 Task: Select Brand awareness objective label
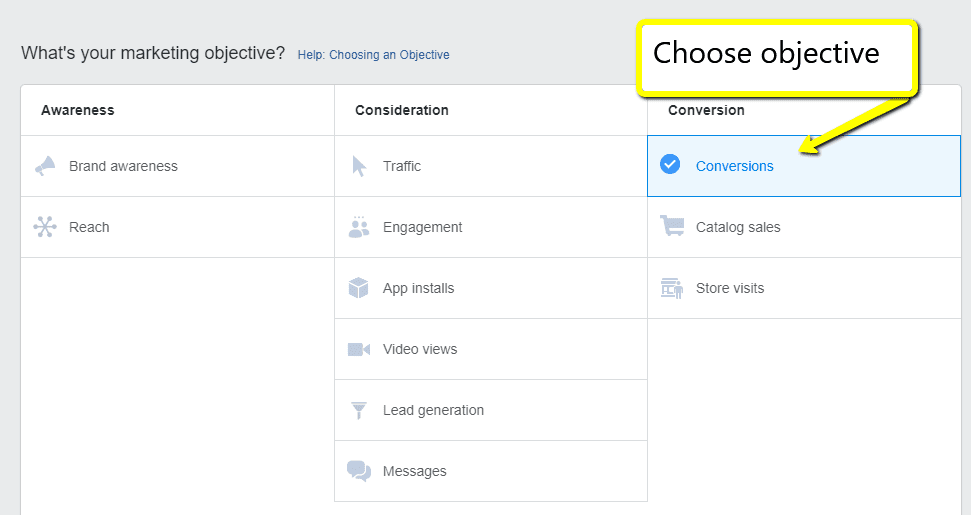click(x=123, y=166)
